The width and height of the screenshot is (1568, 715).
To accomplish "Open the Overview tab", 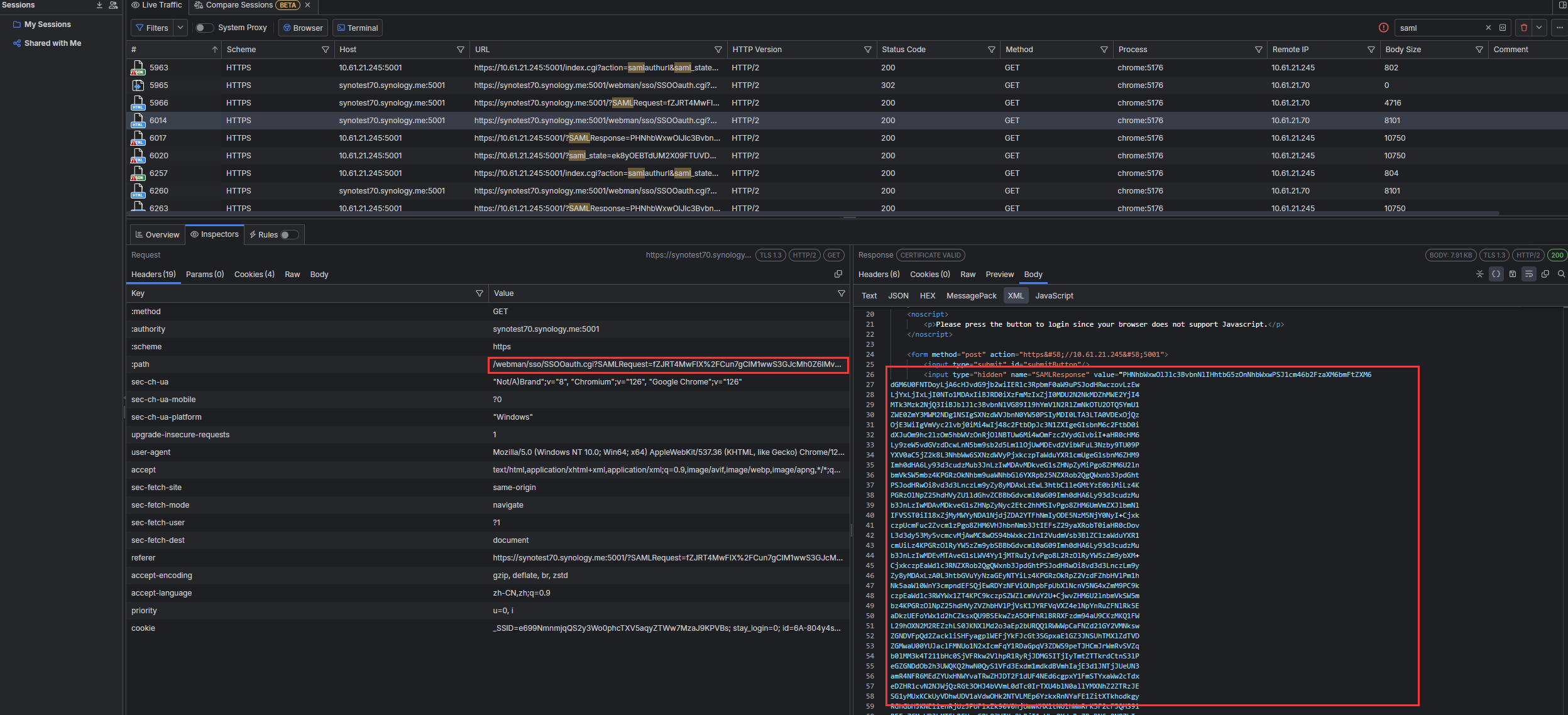I will click(158, 235).
